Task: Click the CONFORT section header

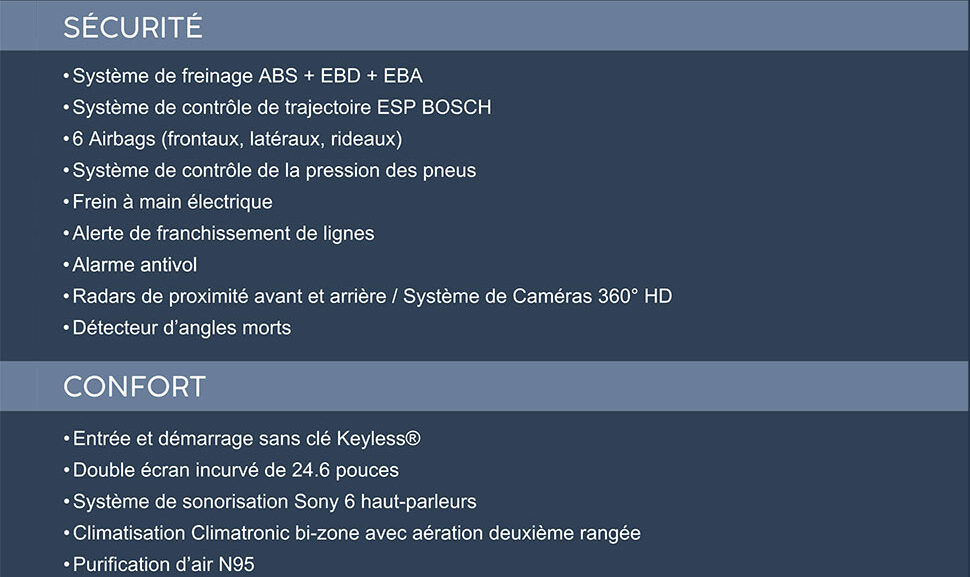Action: 134,387
